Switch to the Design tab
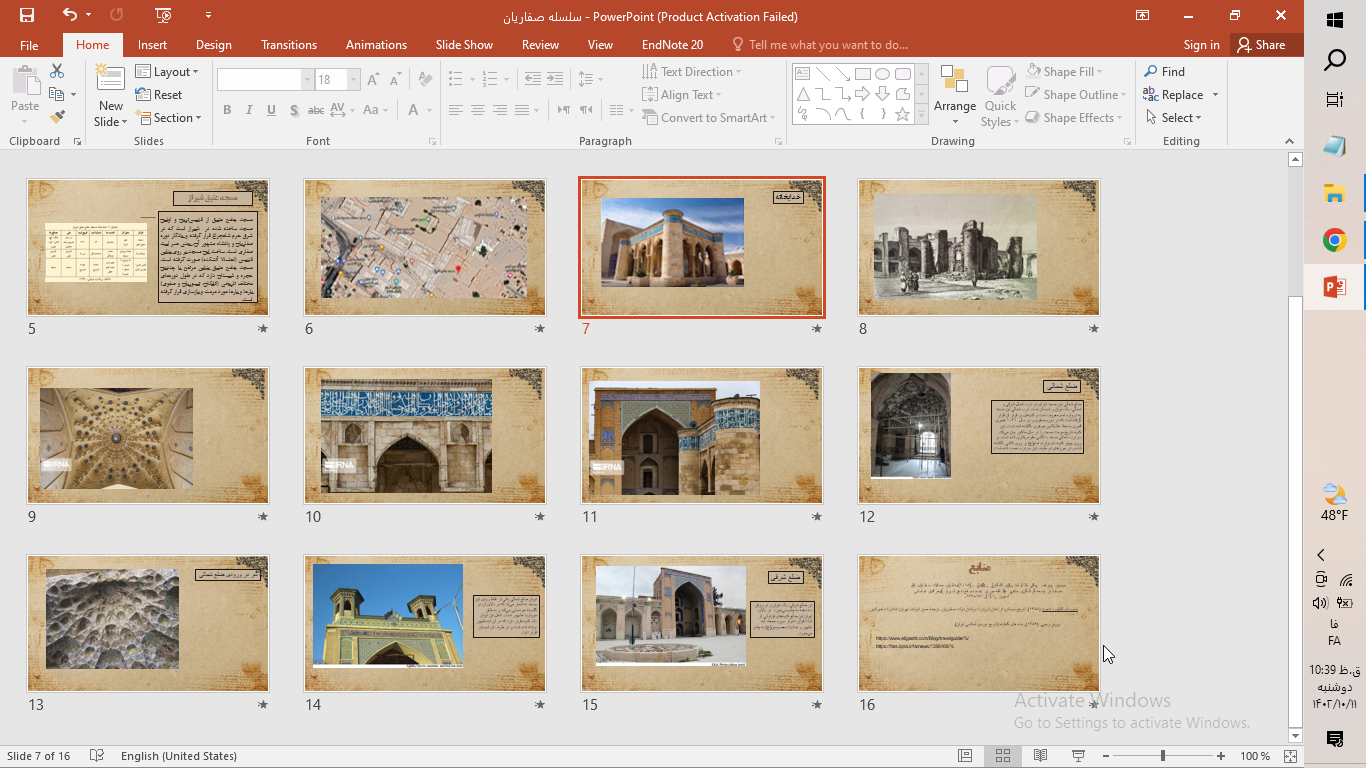The width and height of the screenshot is (1366, 768). [x=213, y=45]
